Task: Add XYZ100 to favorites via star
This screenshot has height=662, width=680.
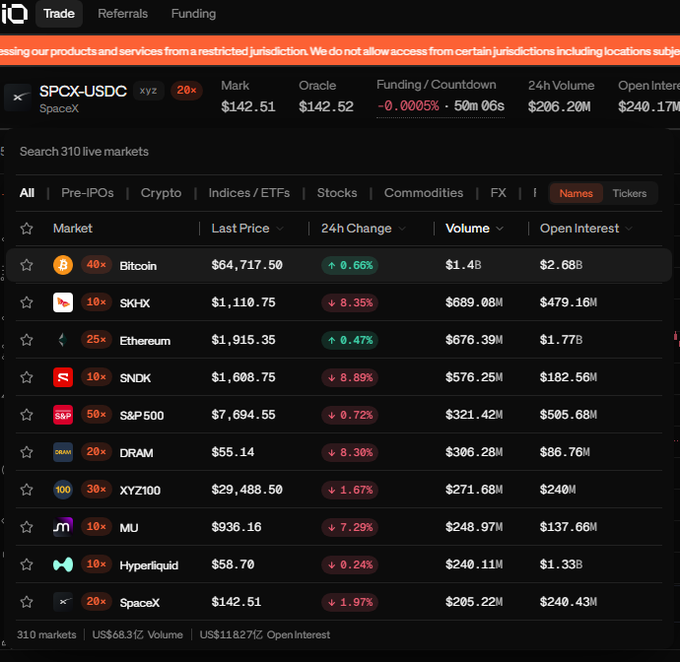Action: (26, 489)
